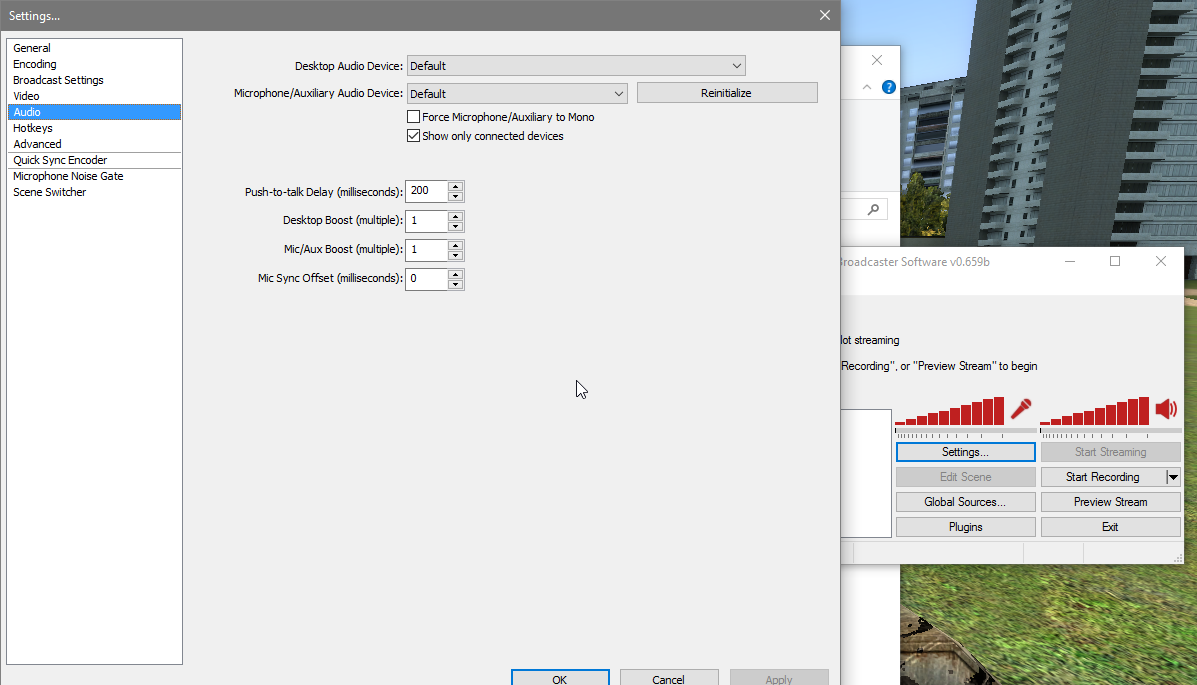The image size is (1197, 685).
Task: Click the Reinitialize button
Action: pos(727,91)
